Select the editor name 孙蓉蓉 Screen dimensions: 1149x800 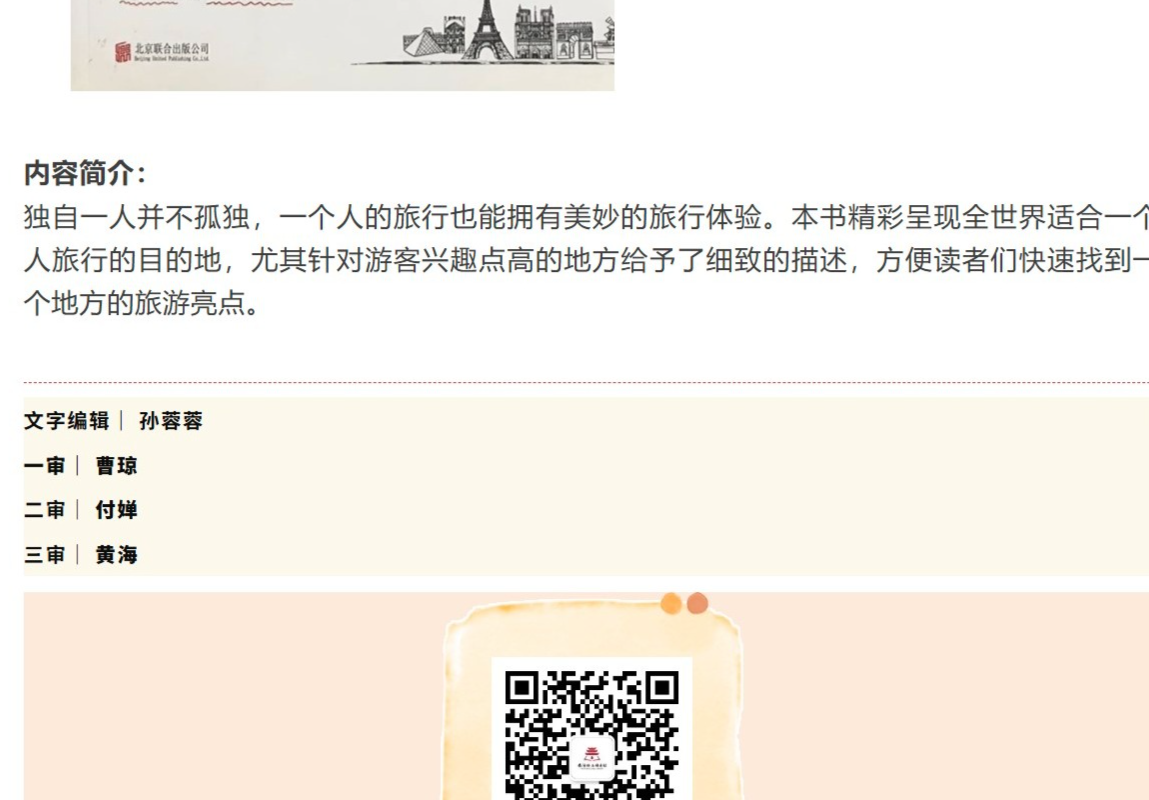pos(171,421)
